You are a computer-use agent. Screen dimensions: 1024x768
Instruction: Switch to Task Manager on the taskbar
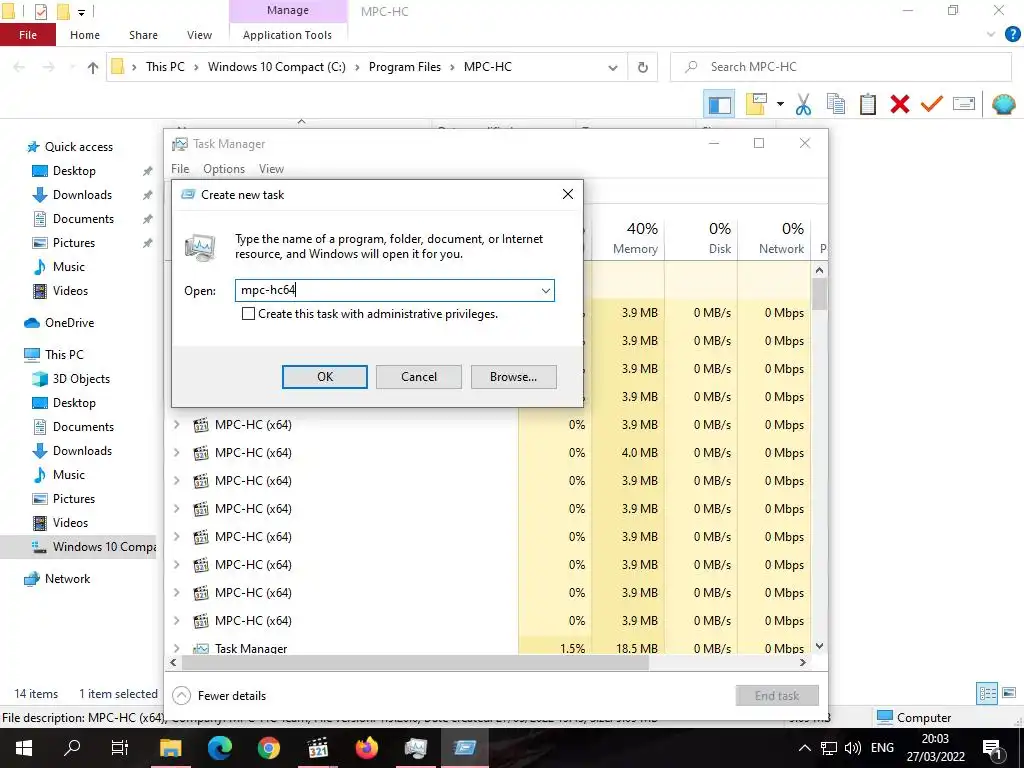coord(415,748)
